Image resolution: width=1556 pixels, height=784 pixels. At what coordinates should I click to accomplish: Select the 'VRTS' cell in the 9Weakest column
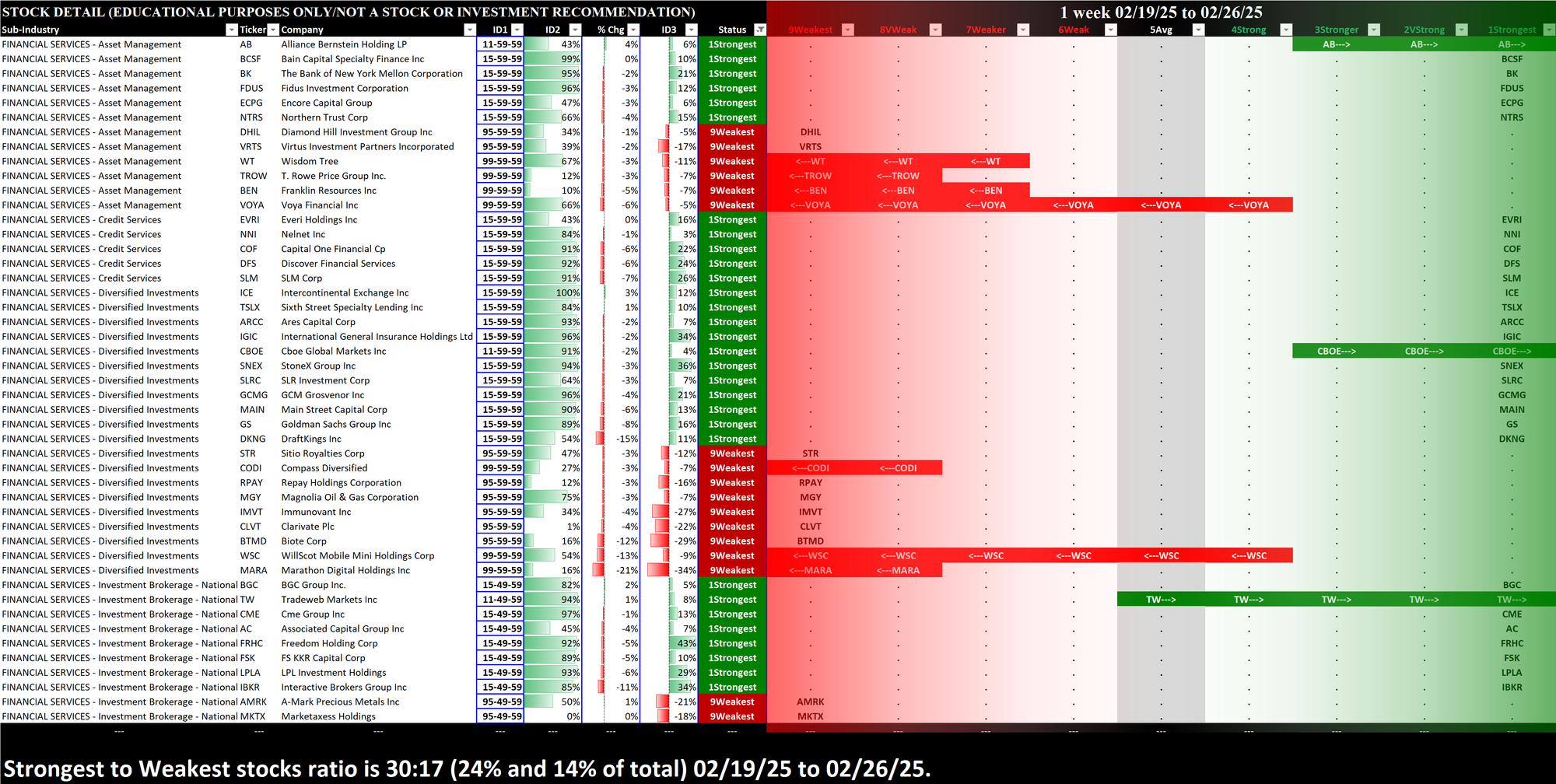[810, 147]
